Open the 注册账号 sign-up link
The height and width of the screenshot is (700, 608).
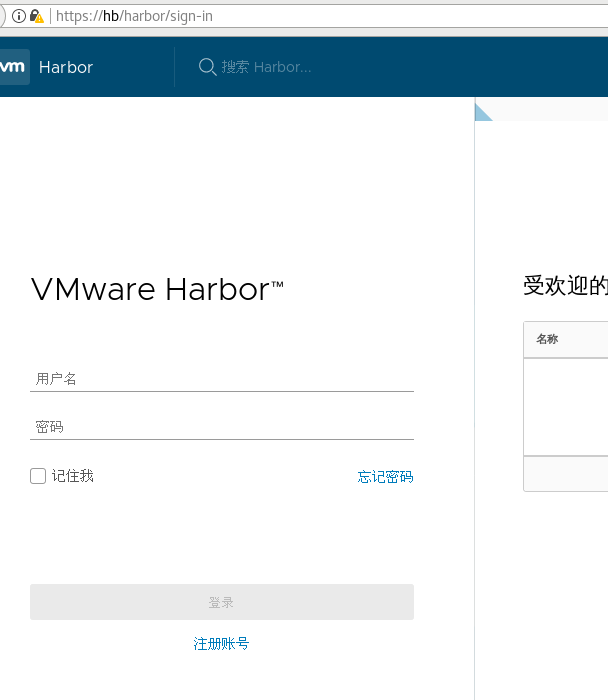(x=221, y=644)
